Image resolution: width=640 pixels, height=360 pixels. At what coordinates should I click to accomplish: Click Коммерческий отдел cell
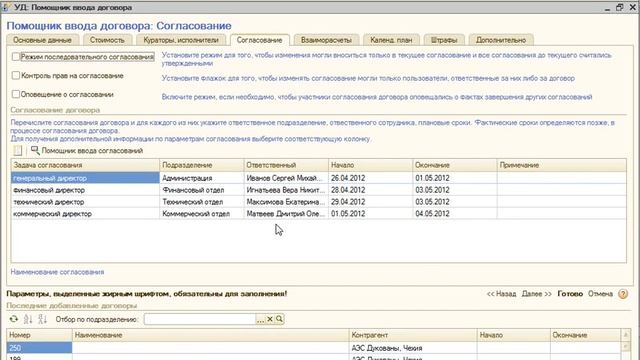pyautogui.click(x=202, y=214)
